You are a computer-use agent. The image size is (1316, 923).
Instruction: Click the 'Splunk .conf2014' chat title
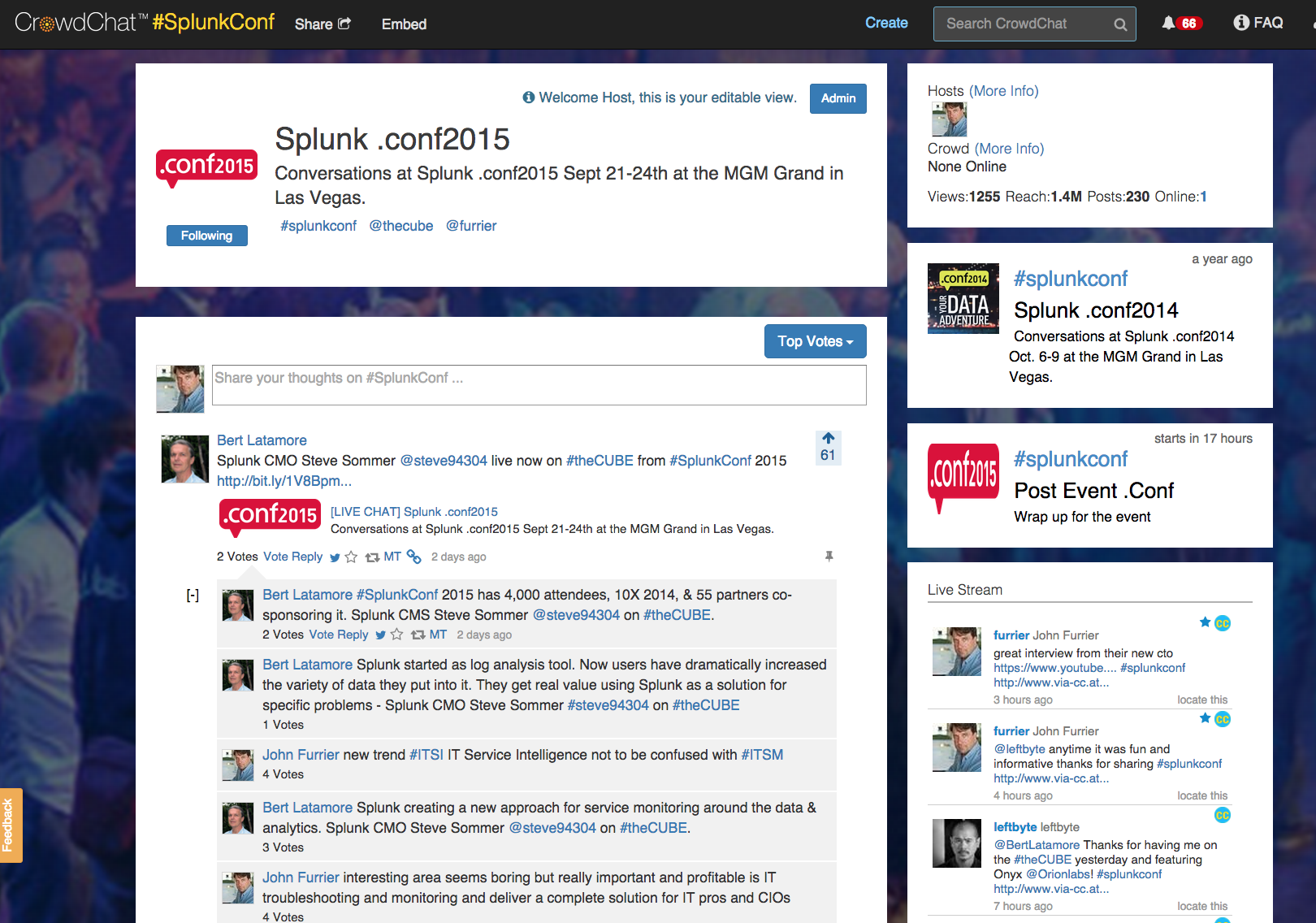(x=1096, y=310)
